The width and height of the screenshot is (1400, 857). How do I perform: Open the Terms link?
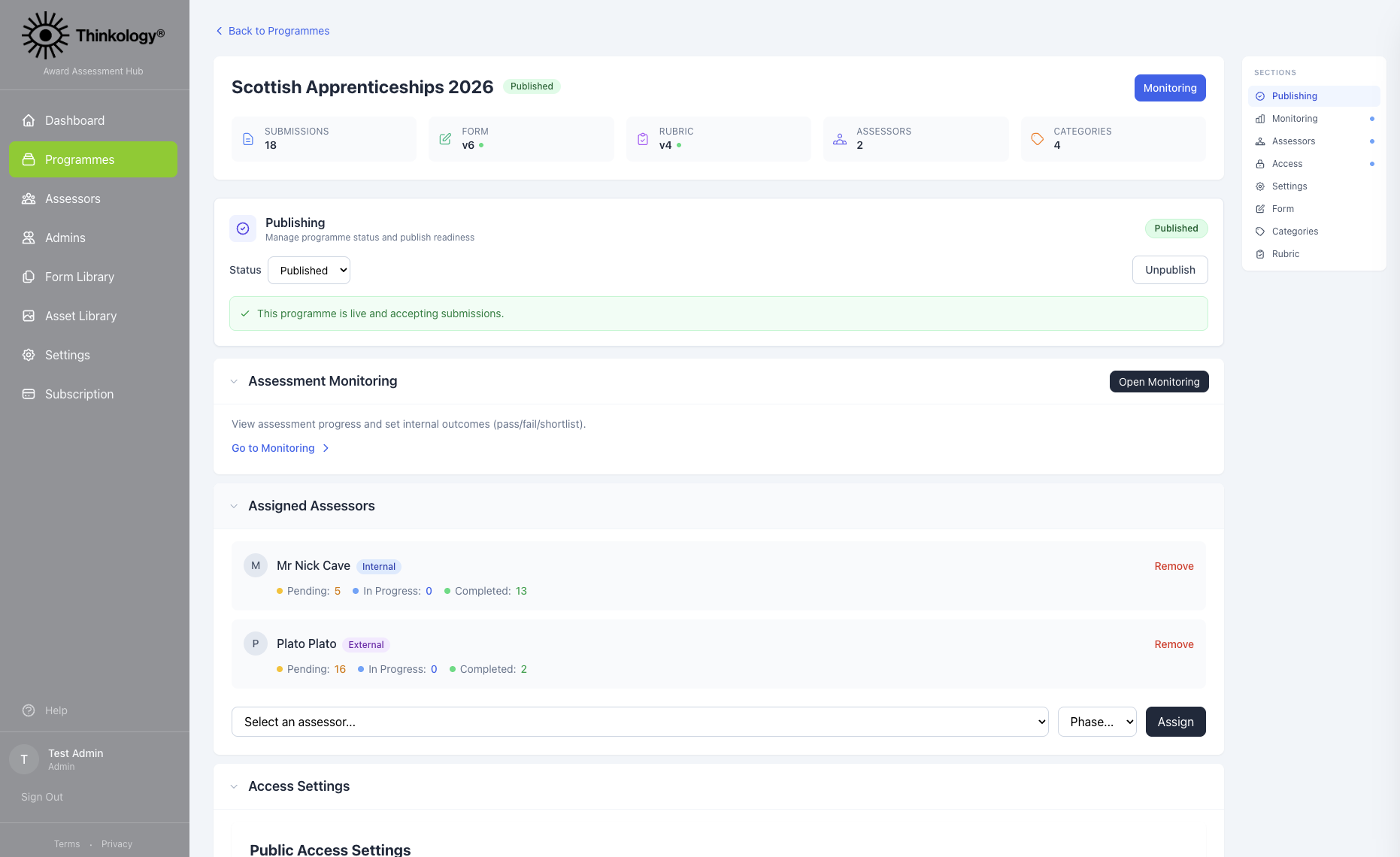[x=67, y=844]
